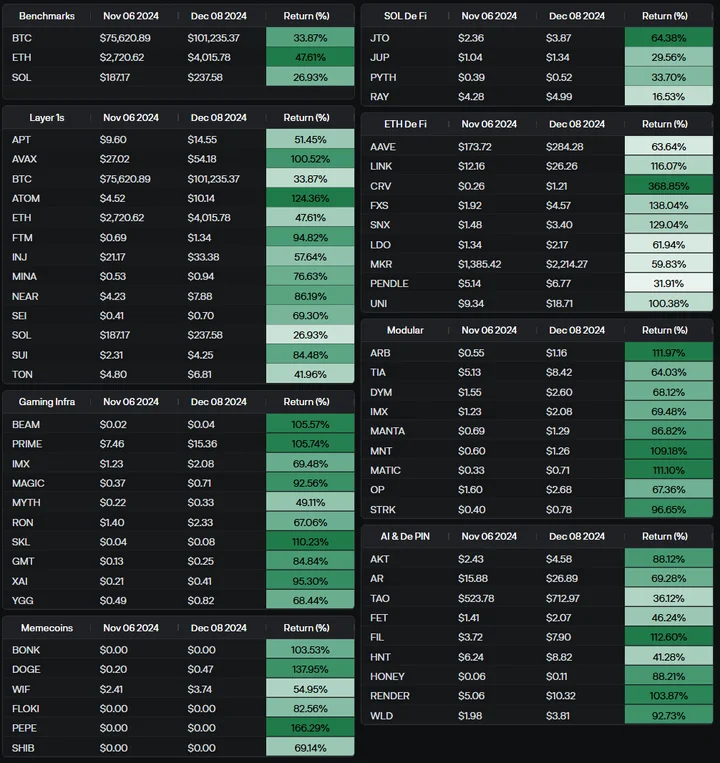The width and height of the screenshot is (720, 763).
Task: Click the HONEY ticker label
Action: click(387, 677)
